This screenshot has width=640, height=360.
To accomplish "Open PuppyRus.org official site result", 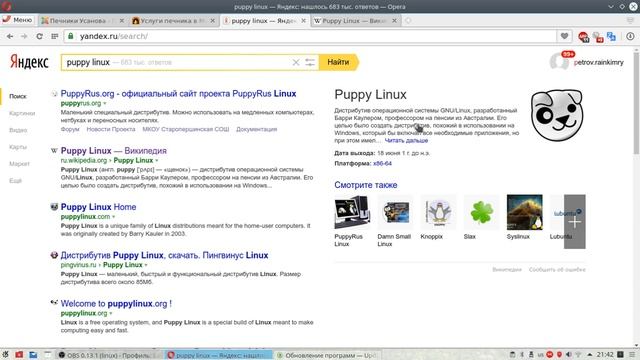I will click(x=178, y=93).
